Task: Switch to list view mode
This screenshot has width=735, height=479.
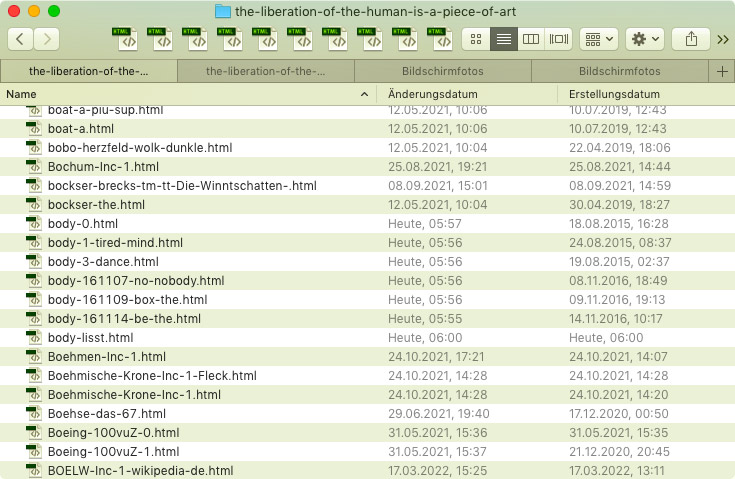Action: click(504, 39)
